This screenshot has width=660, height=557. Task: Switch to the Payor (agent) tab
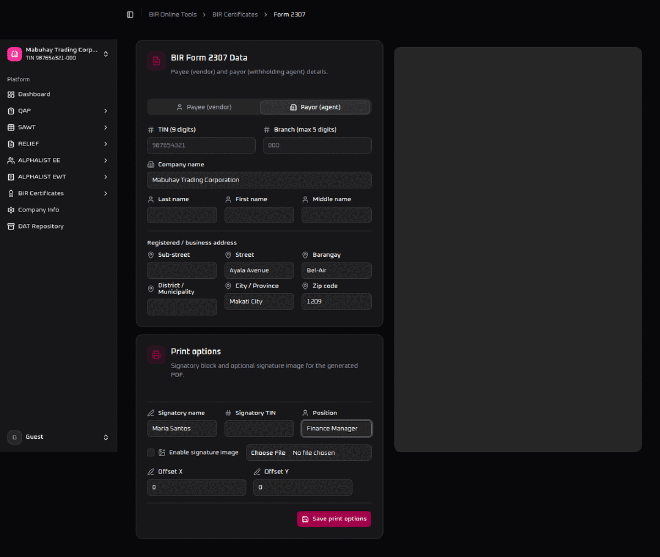315,107
